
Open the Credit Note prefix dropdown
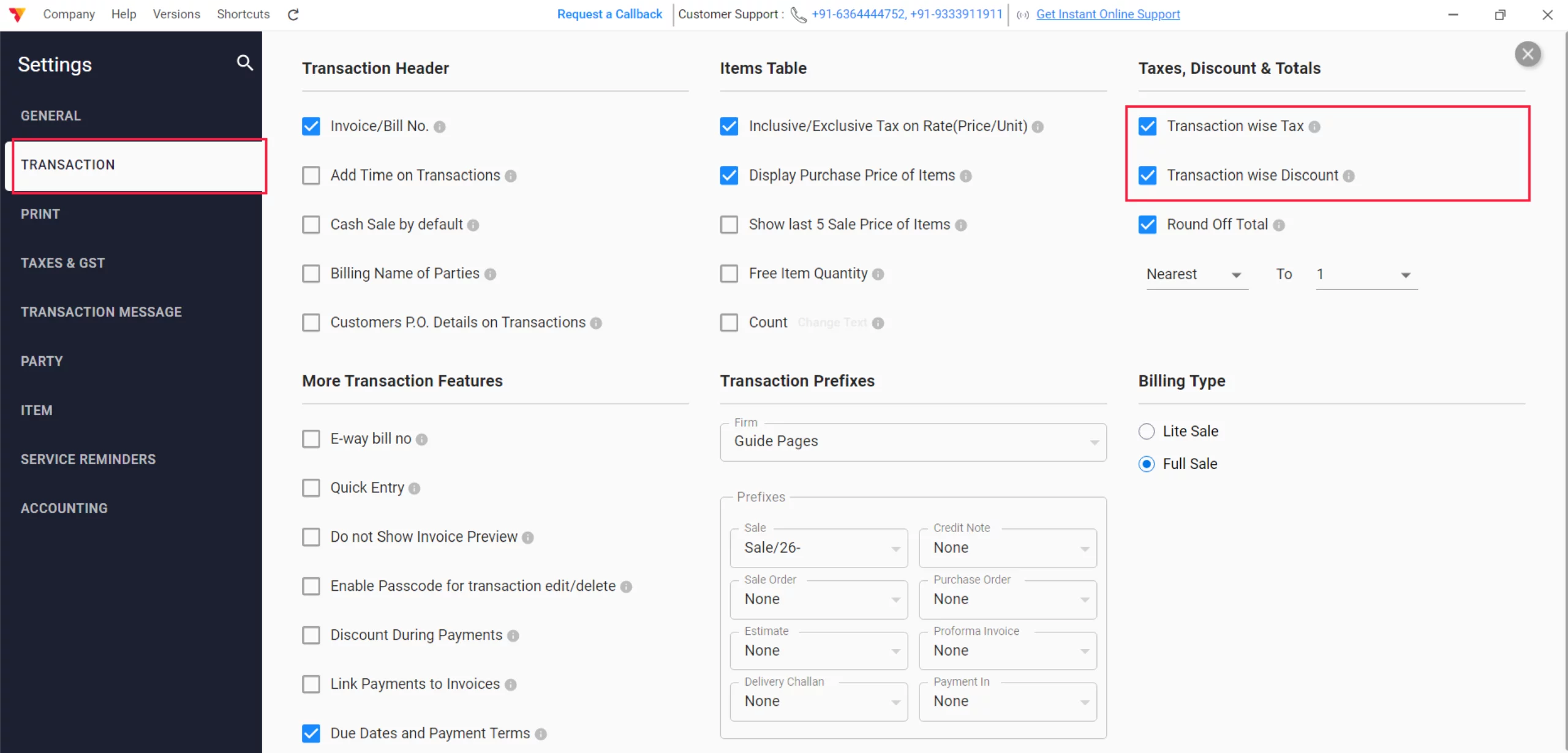[1008, 548]
